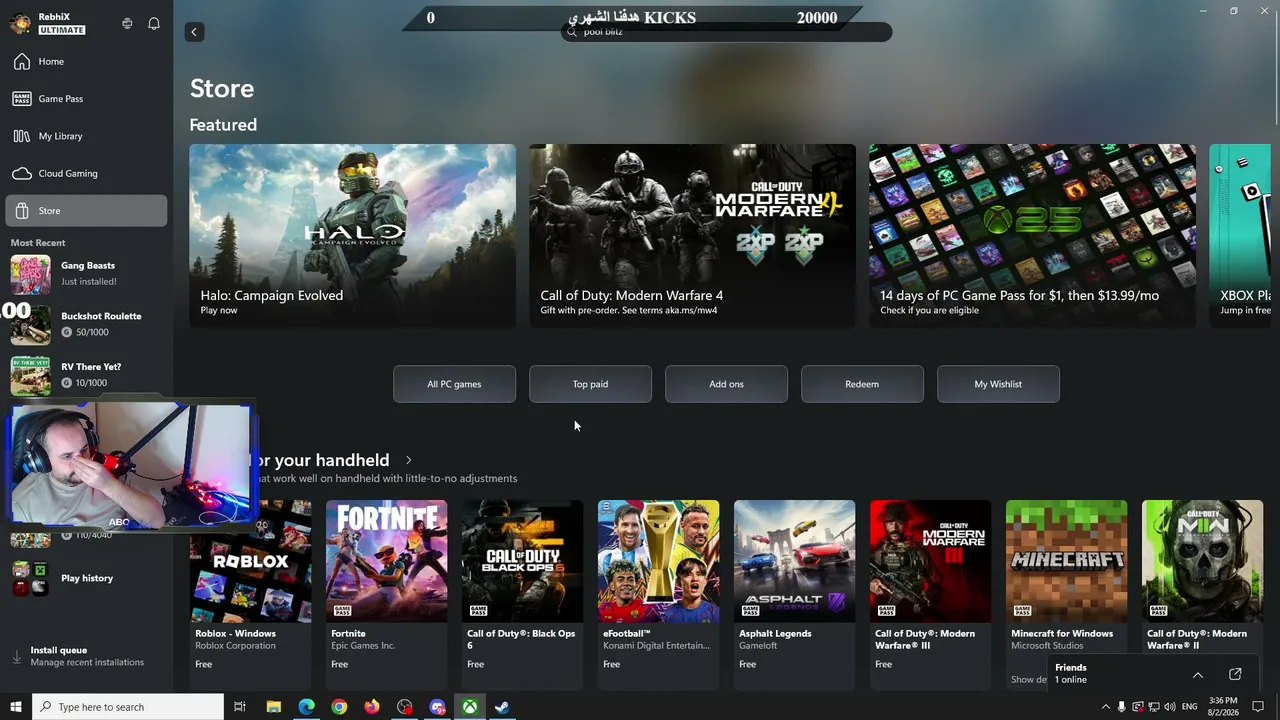Open the network tray icon
Viewport: 1280px width, 720px height.
pos(1154,707)
